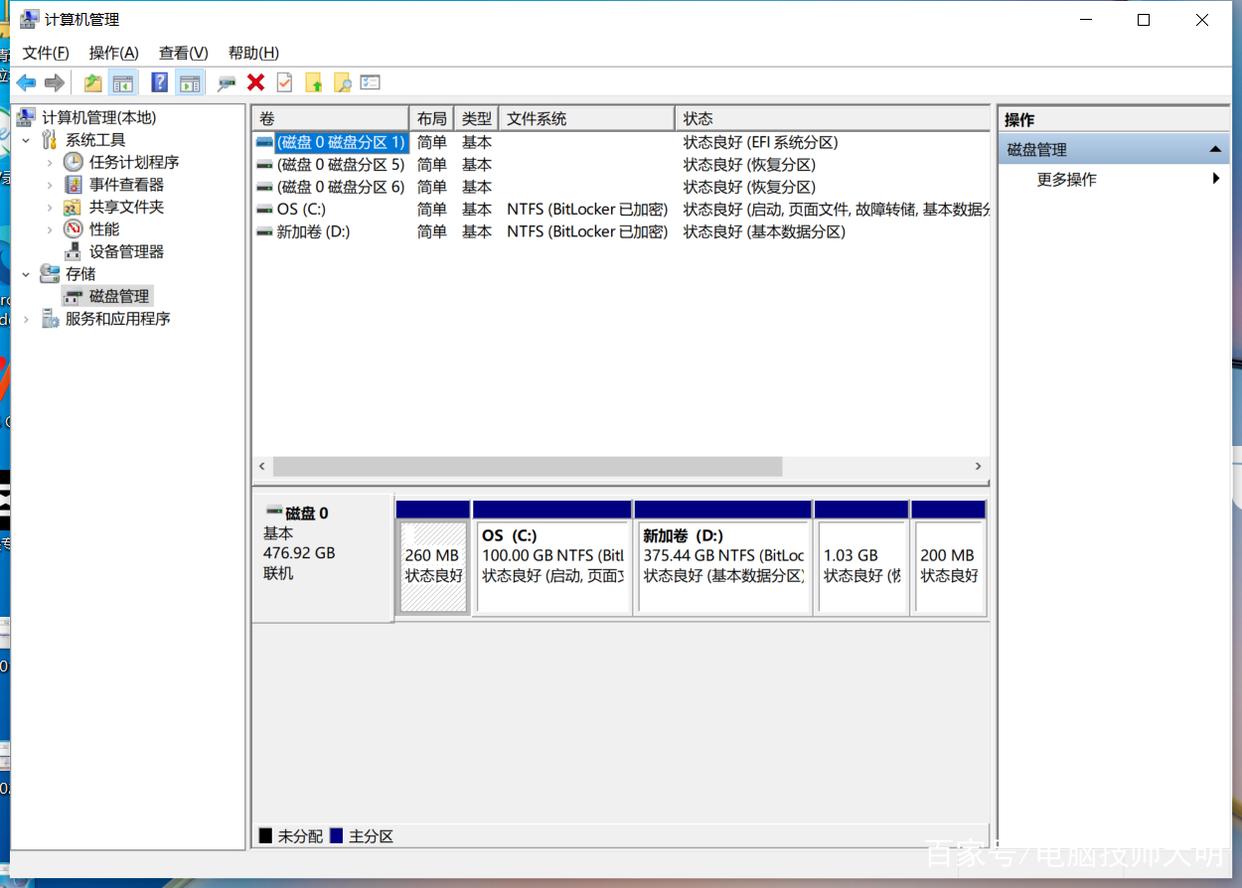The image size is (1242, 888).
Task: Click the Properties checkmark page icon
Action: [285, 83]
